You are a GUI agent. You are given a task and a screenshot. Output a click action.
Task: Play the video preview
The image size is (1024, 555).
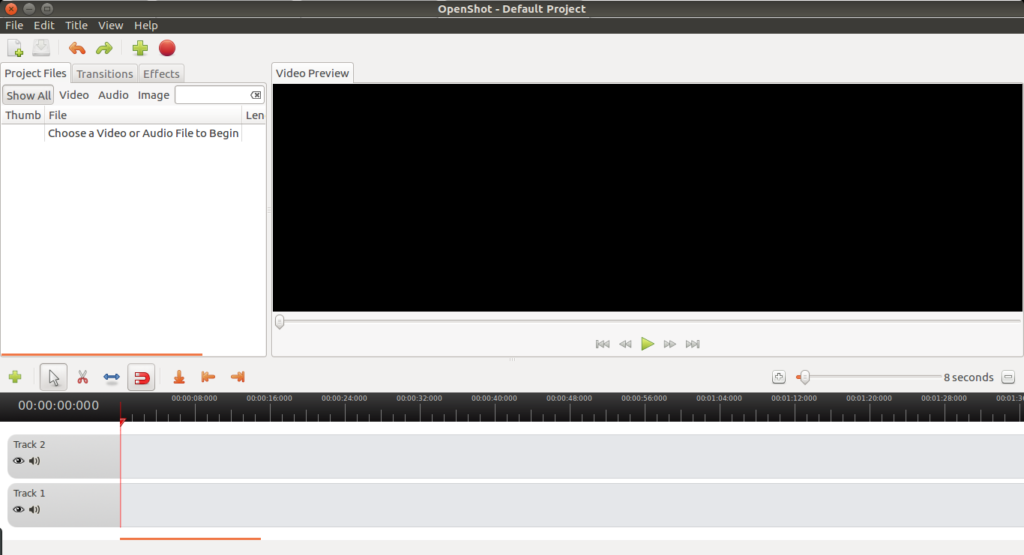(x=647, y=343)
